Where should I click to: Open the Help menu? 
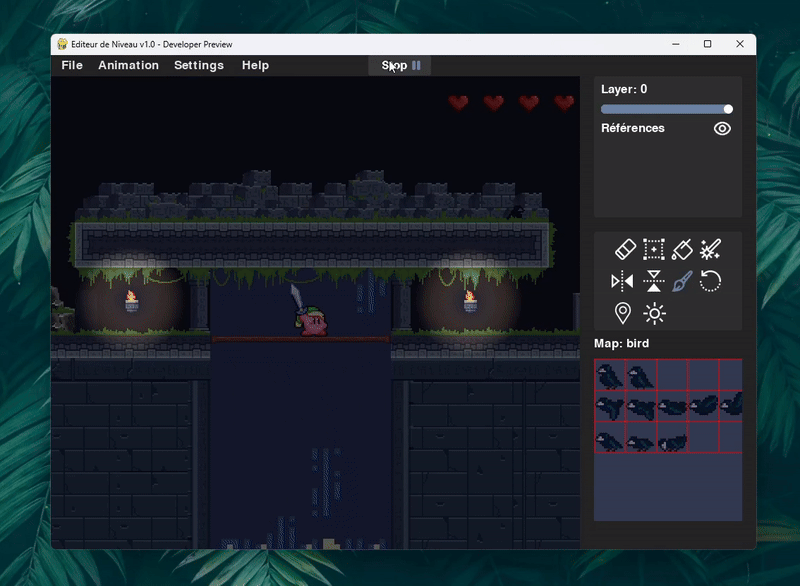[x=255, y=65]
